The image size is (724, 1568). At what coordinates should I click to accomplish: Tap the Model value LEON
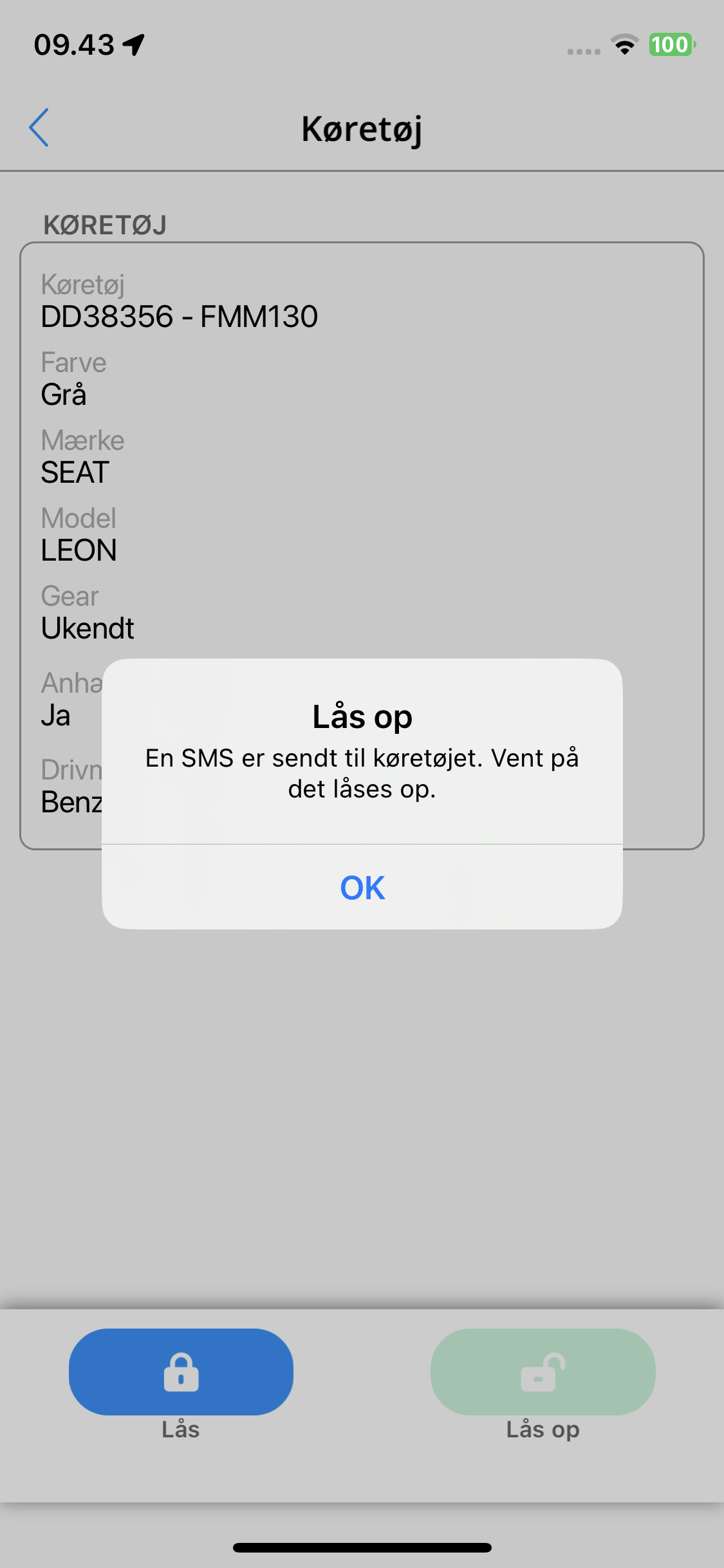(79, 550)
